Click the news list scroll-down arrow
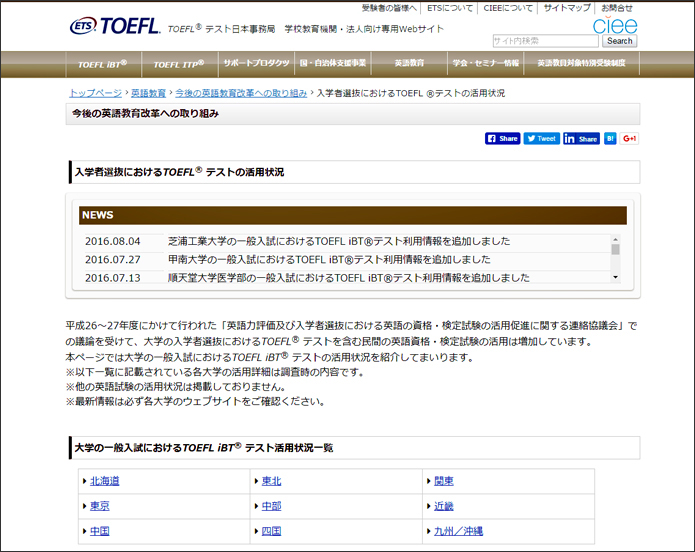 (615, 278)
